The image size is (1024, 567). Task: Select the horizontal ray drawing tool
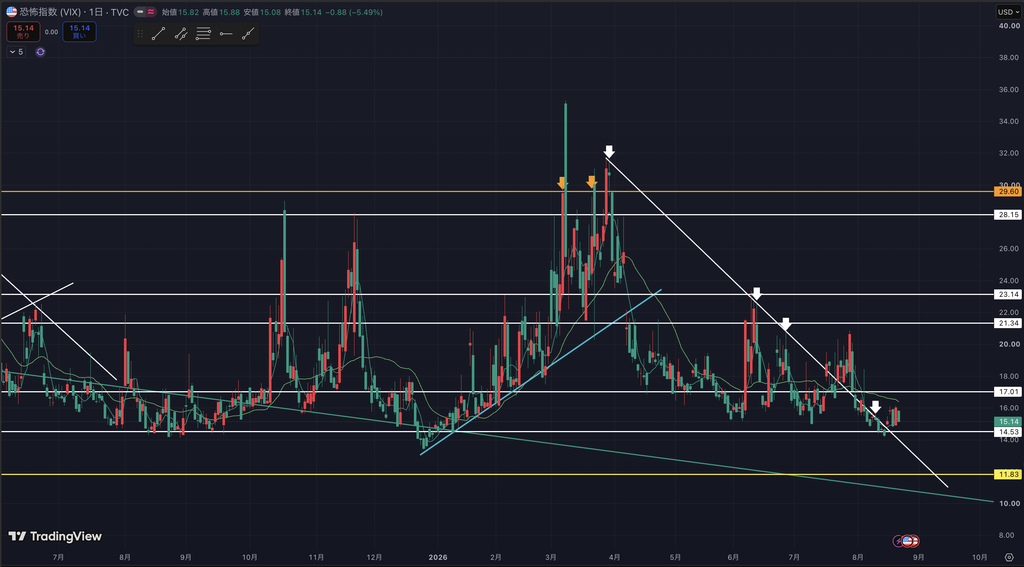pos(226,34)
